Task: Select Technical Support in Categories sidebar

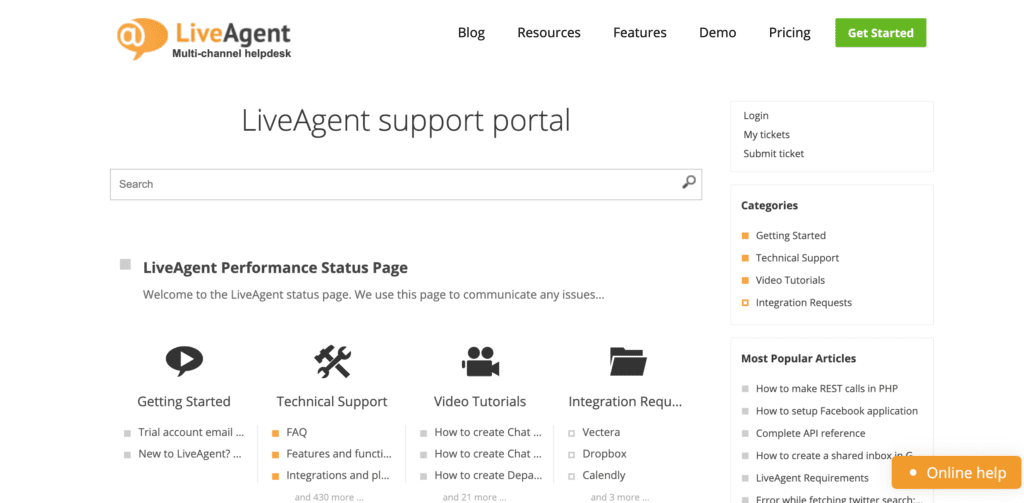Action: tap(797, 257)
